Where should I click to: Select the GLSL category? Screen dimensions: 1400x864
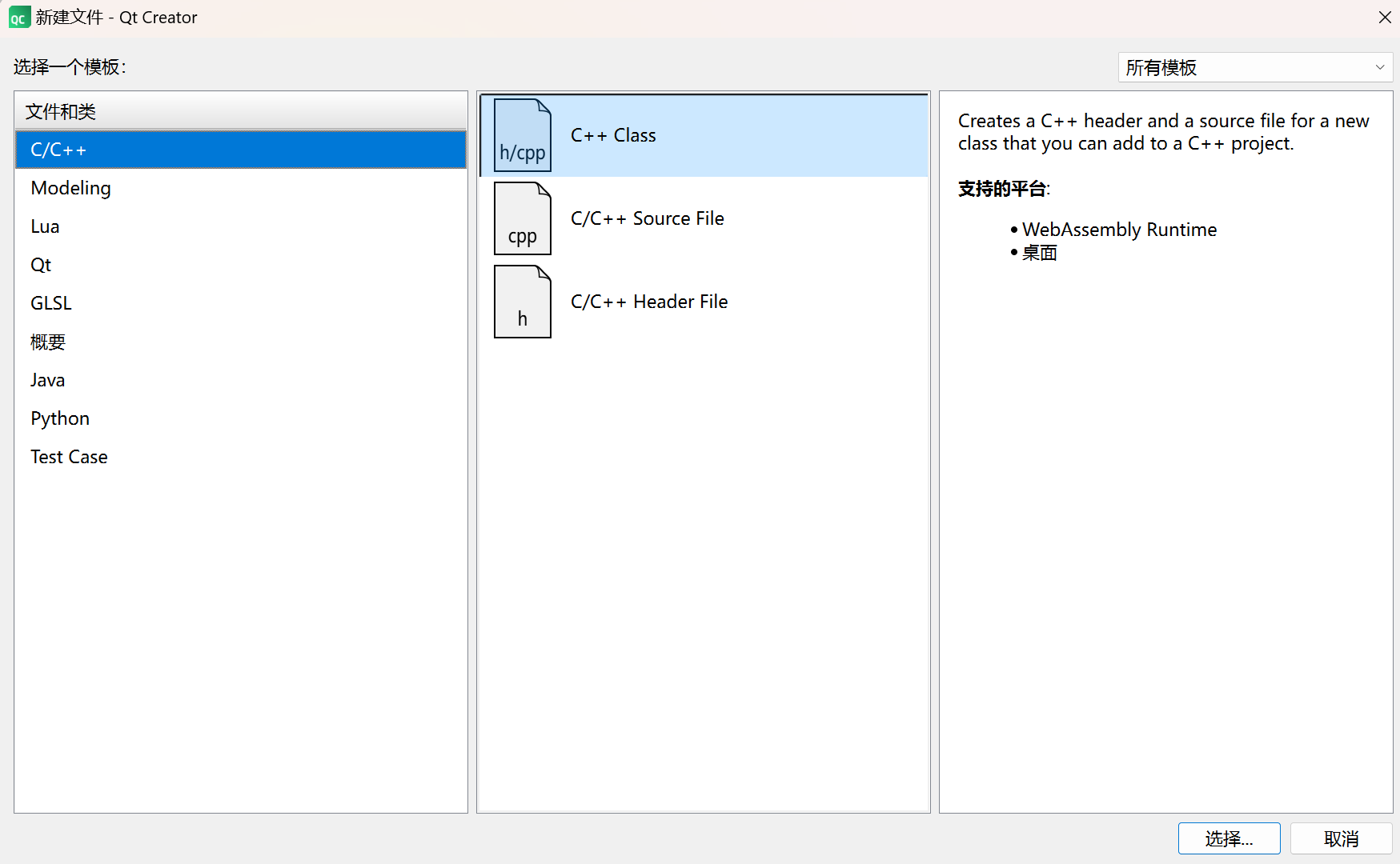tap(240, 303)
